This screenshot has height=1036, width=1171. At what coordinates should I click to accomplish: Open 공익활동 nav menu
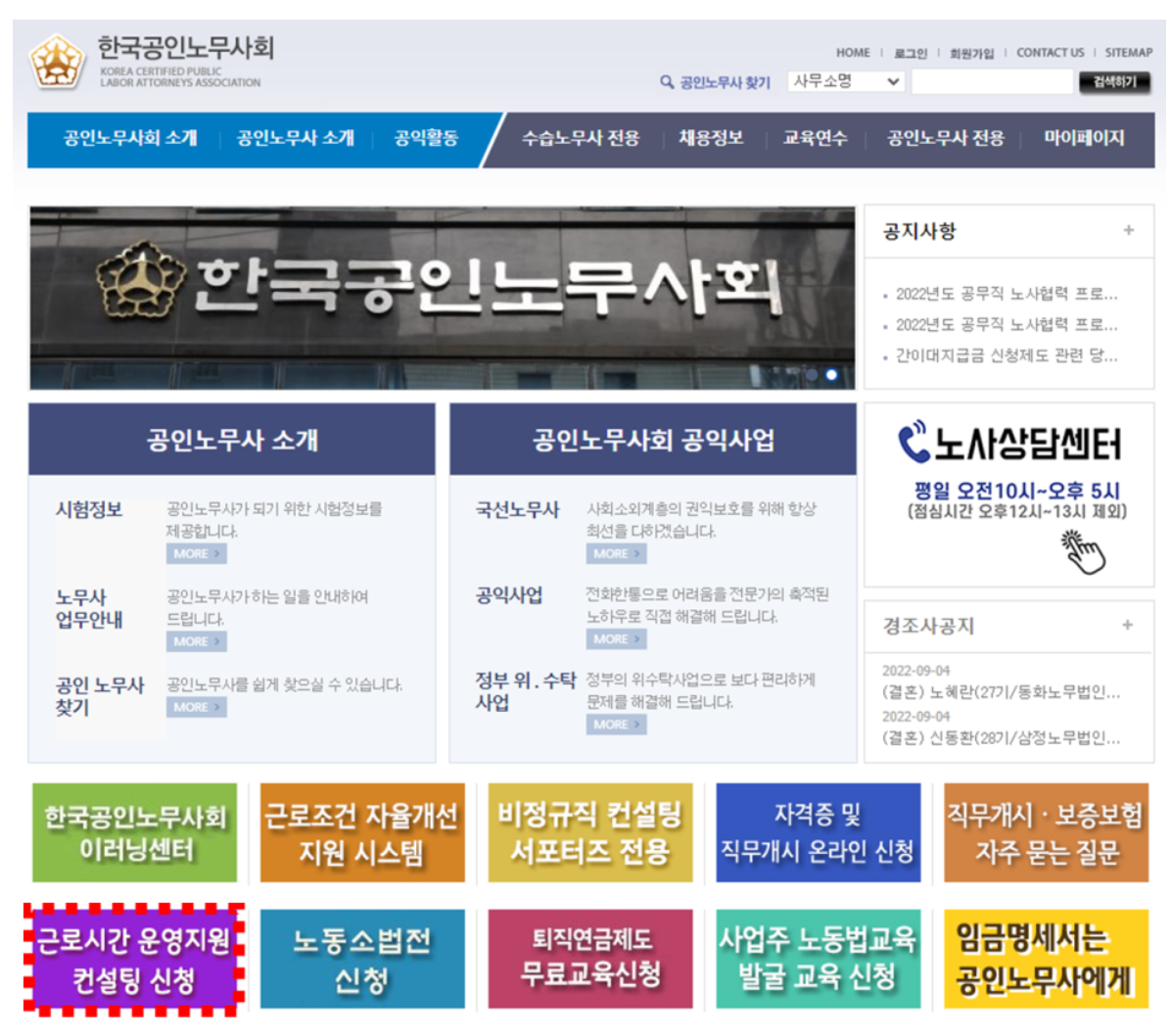point(426,138)
